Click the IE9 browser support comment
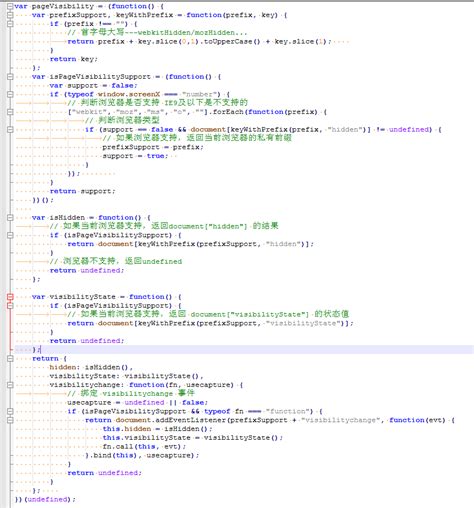Viewport: 474px width, 508px height. coord(158,103)
